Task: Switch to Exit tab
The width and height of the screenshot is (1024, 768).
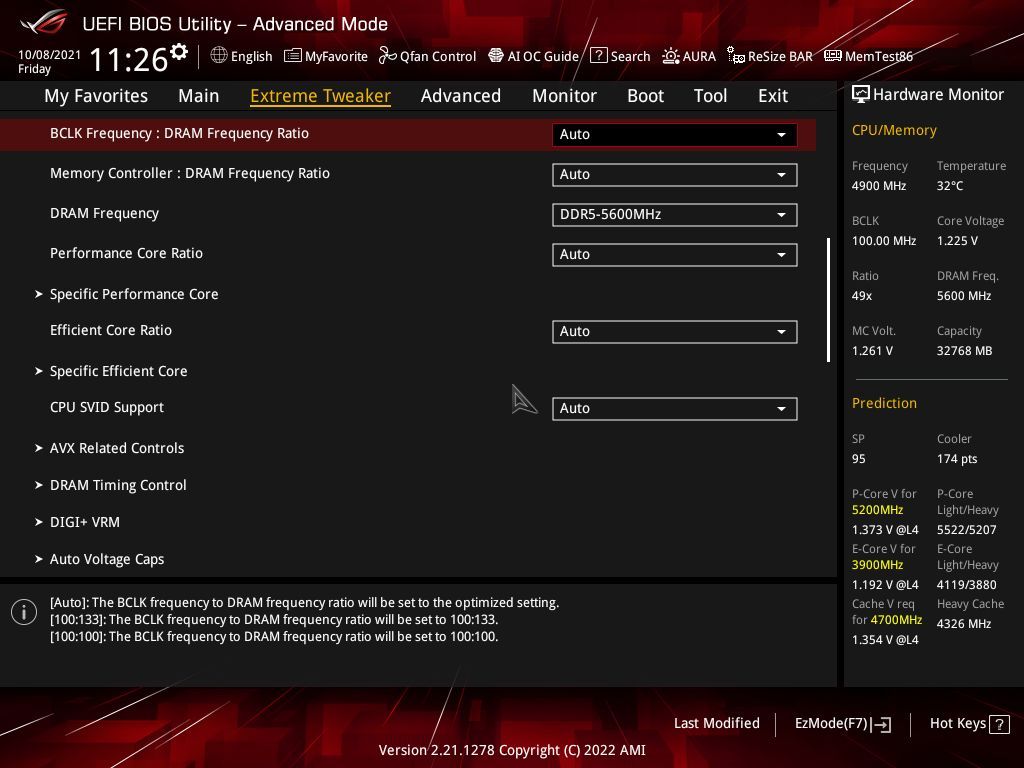Action: [x=773, y=96]
